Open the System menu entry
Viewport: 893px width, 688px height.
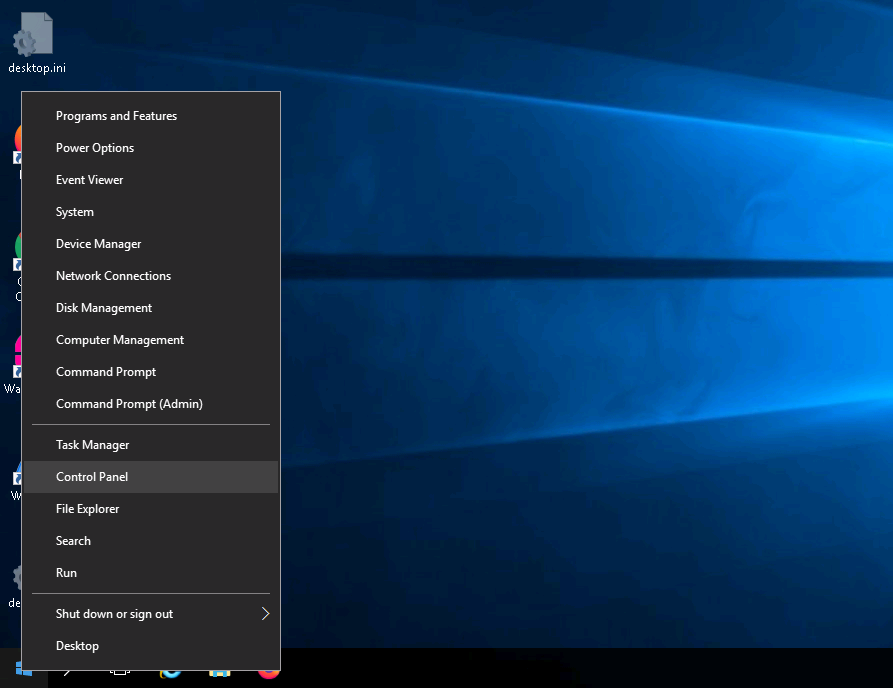(x=151, y=211)
